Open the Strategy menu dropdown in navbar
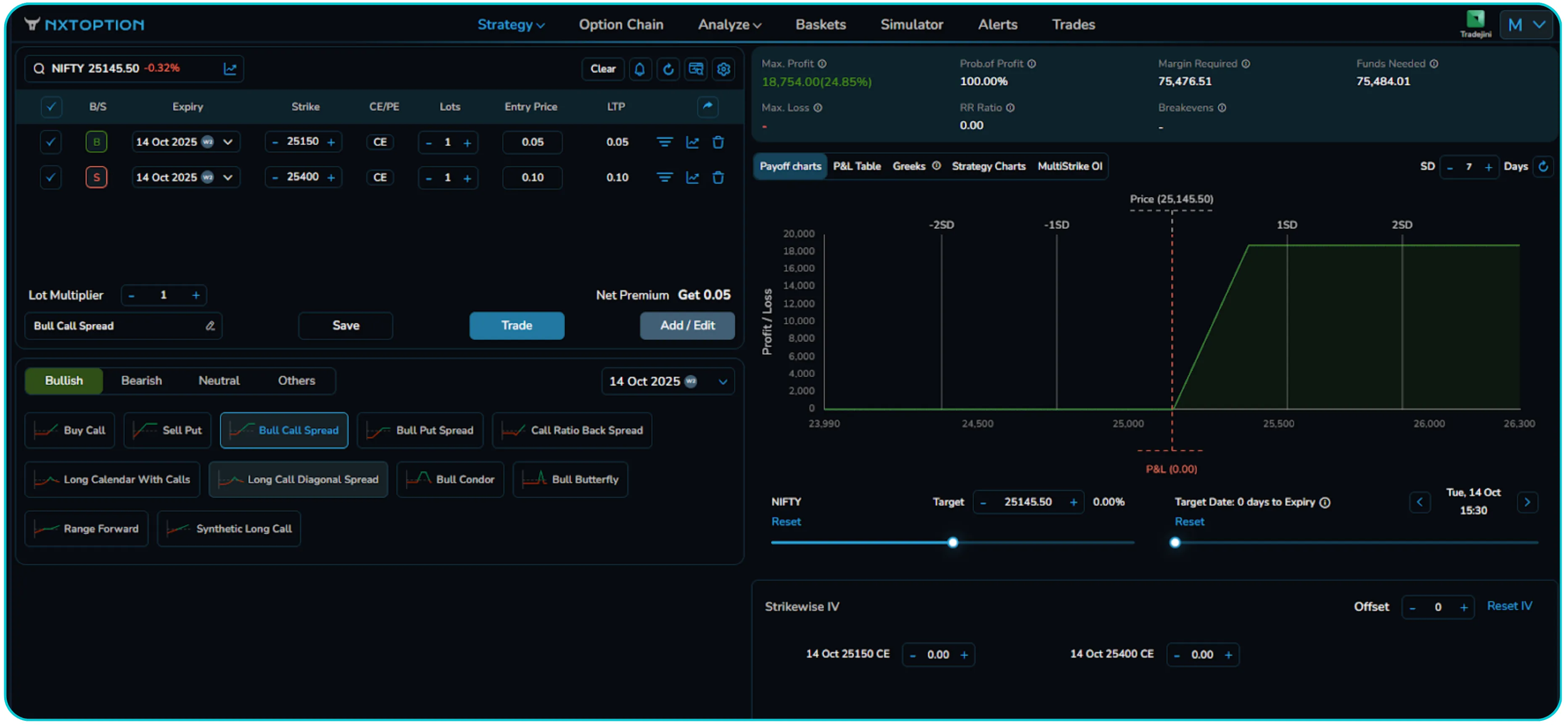The height and width of the screenshot is (725, 1568). pos(510,24)
